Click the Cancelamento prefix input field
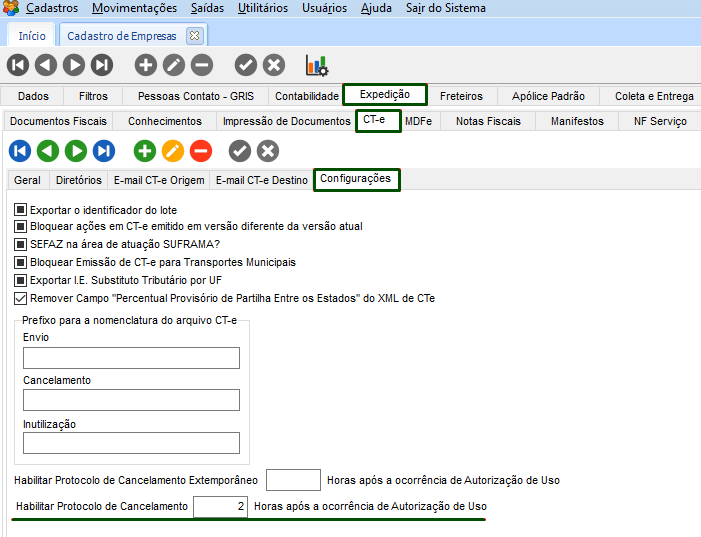Image resolution: width=701 pixels, height=537 pixels. coord(131,400)
